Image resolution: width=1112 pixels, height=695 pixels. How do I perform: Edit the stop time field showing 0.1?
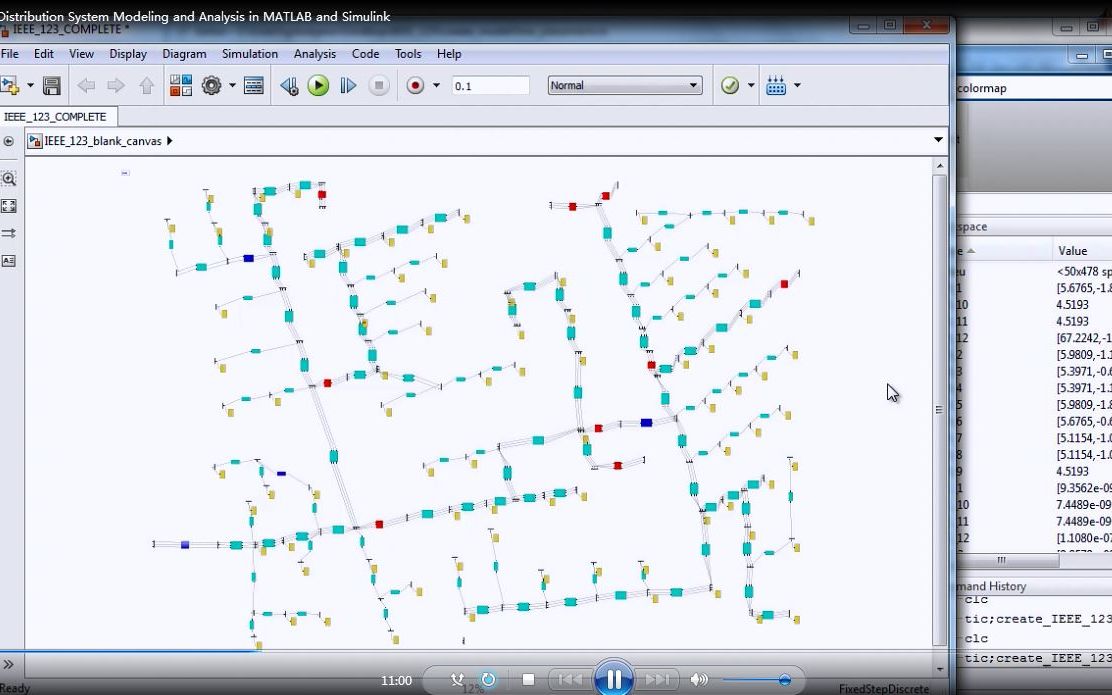(x=490, y=85)
